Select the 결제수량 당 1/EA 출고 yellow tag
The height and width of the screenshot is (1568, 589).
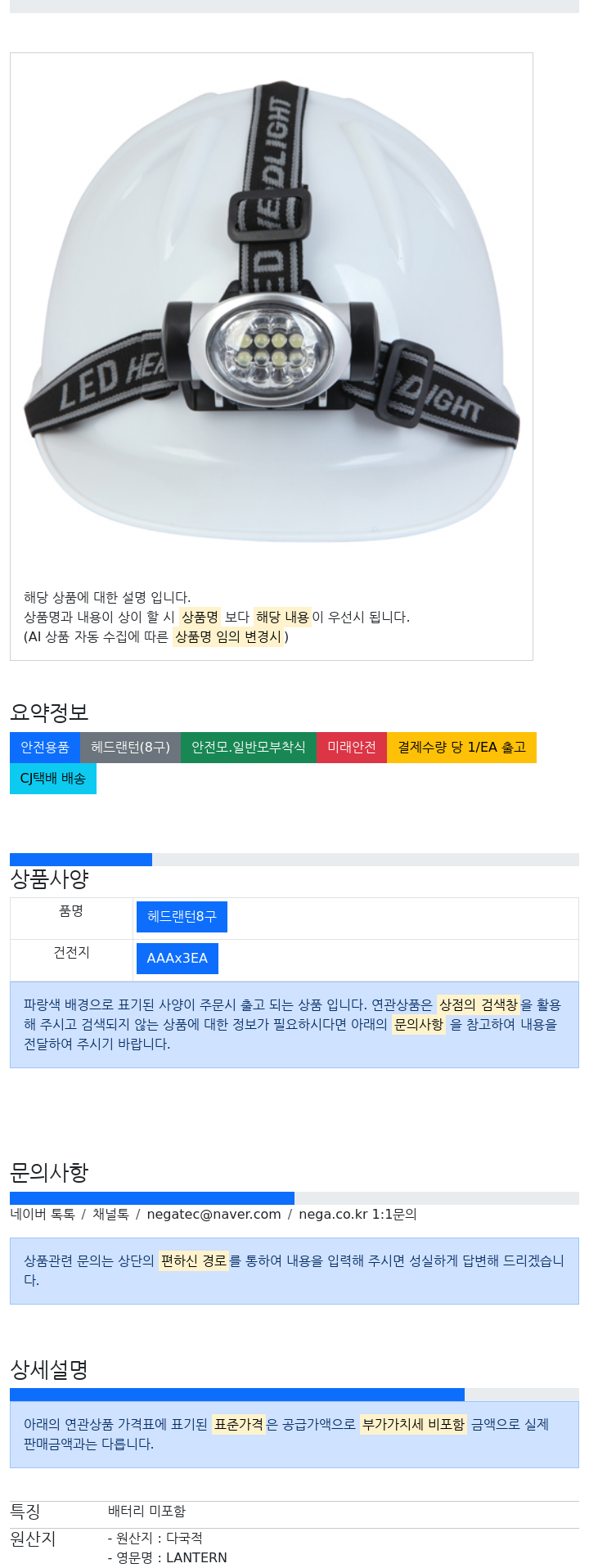(x=461, y=748)
